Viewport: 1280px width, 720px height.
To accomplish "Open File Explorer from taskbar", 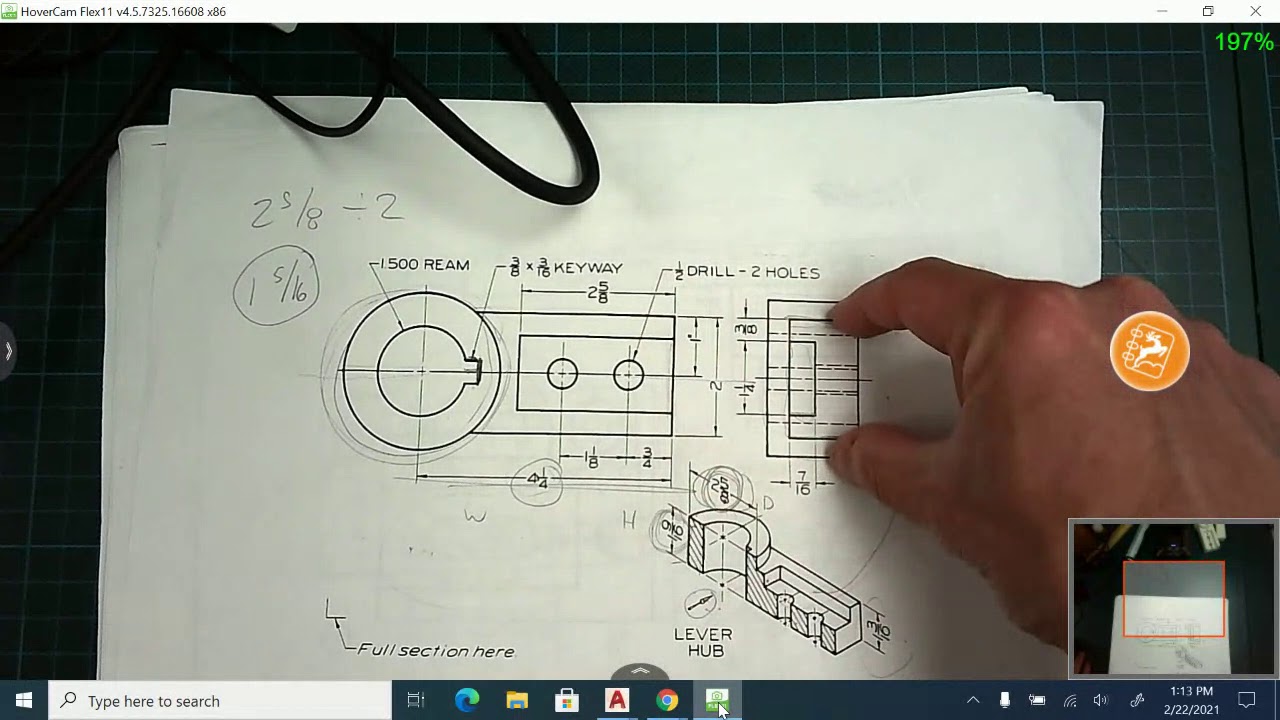I will click(x=517, y=701).
